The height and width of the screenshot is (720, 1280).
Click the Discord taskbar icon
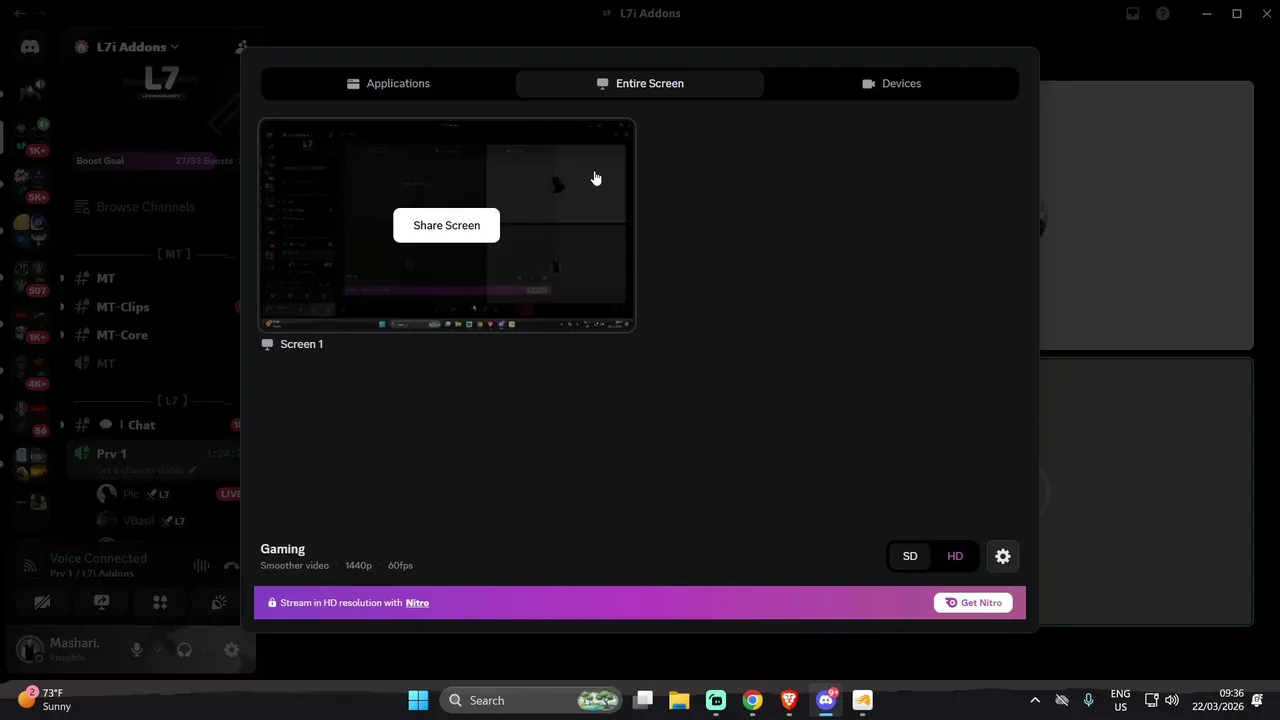click(826, 700)
